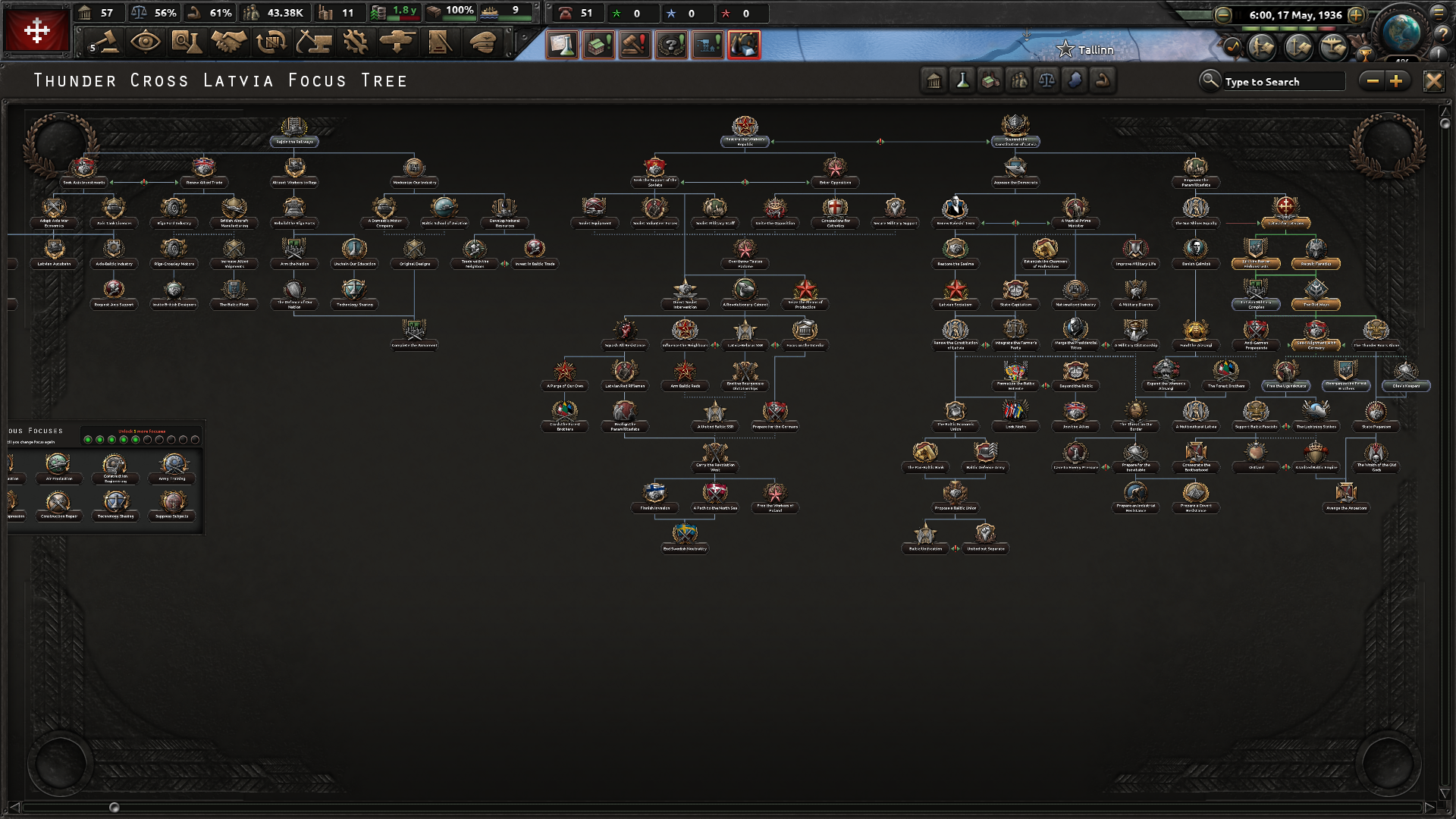Select the Avenge the Ancestors focus
This screenshot has width=1456, height=819.
click(x=1346, y=497)
